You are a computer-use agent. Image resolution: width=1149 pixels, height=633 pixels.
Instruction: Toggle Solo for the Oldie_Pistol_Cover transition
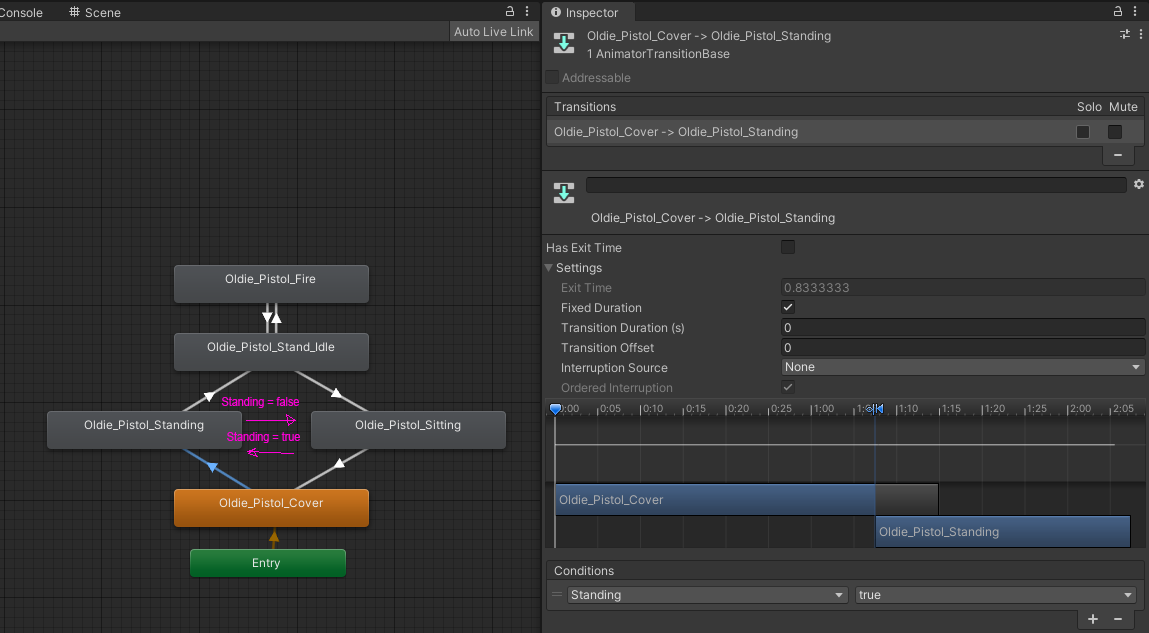(x=1083, y=131)
